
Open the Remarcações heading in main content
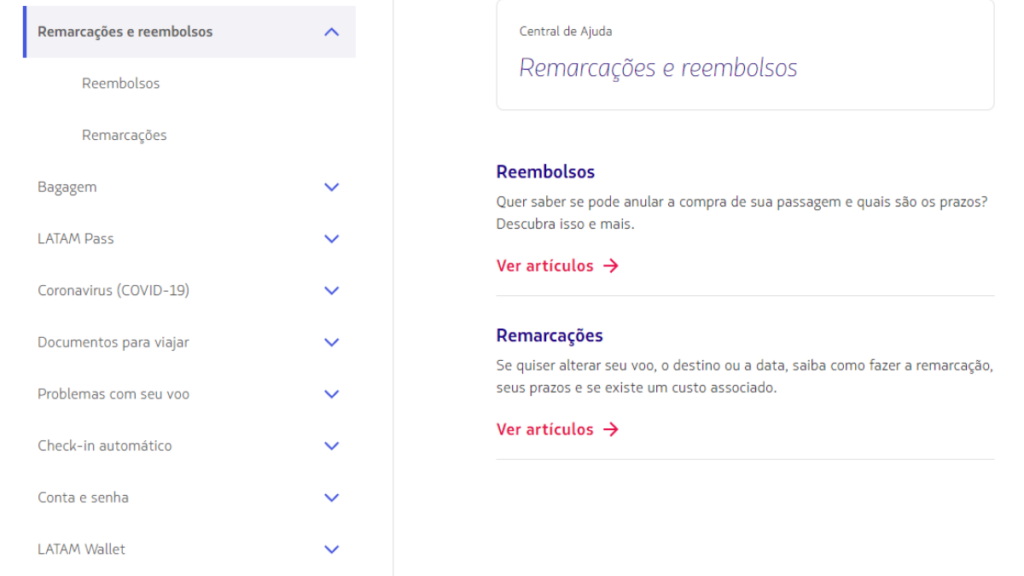[x=549, y=336]
